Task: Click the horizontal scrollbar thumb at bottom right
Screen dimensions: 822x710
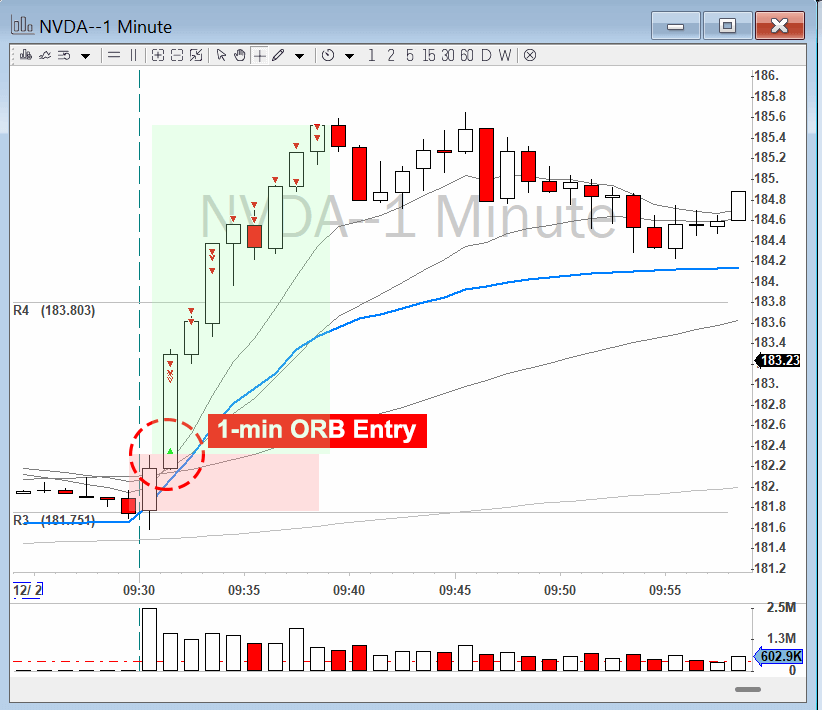Action: (x=747, y=689)
